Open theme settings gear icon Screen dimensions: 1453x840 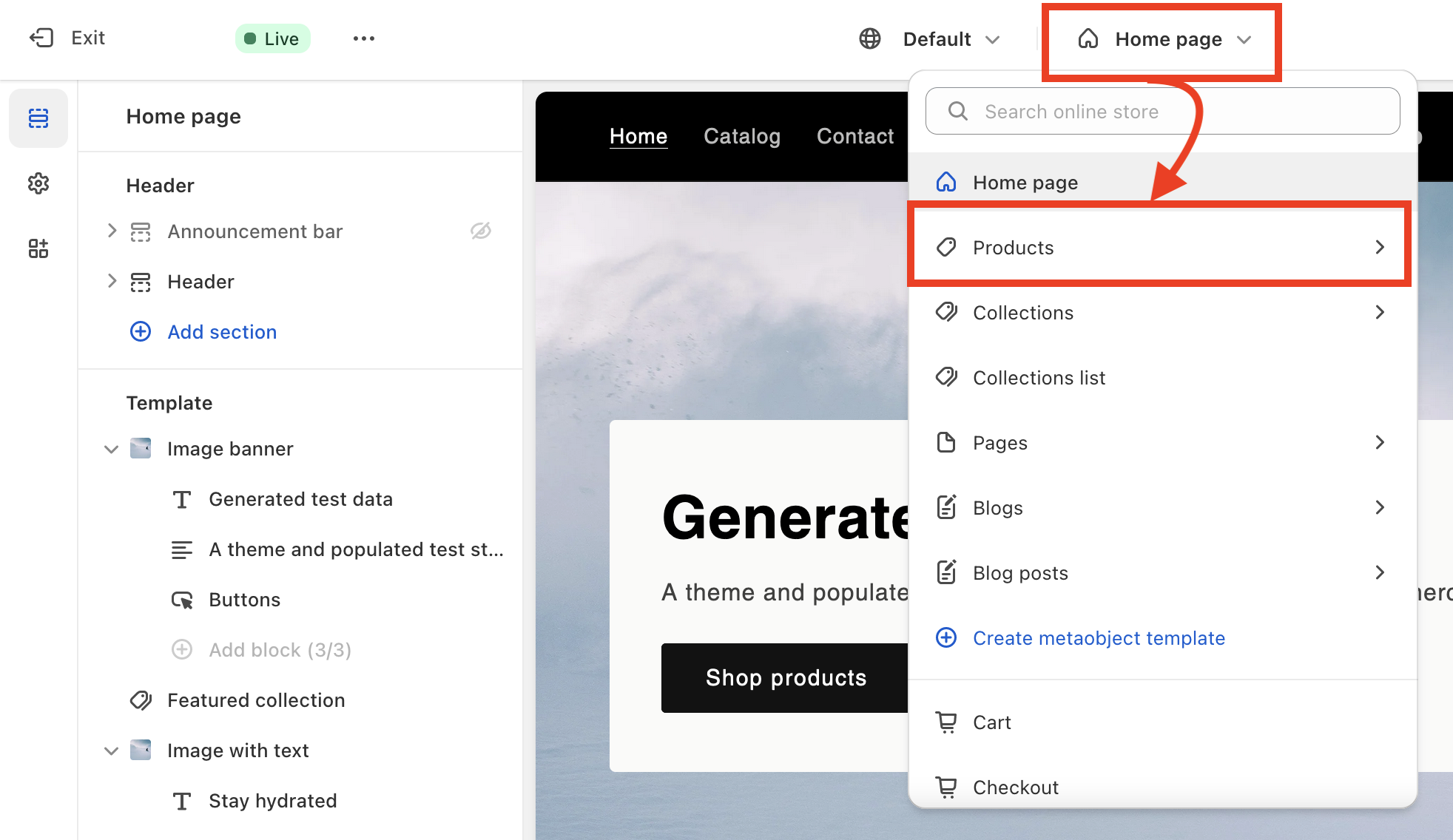tap(38, 183)
